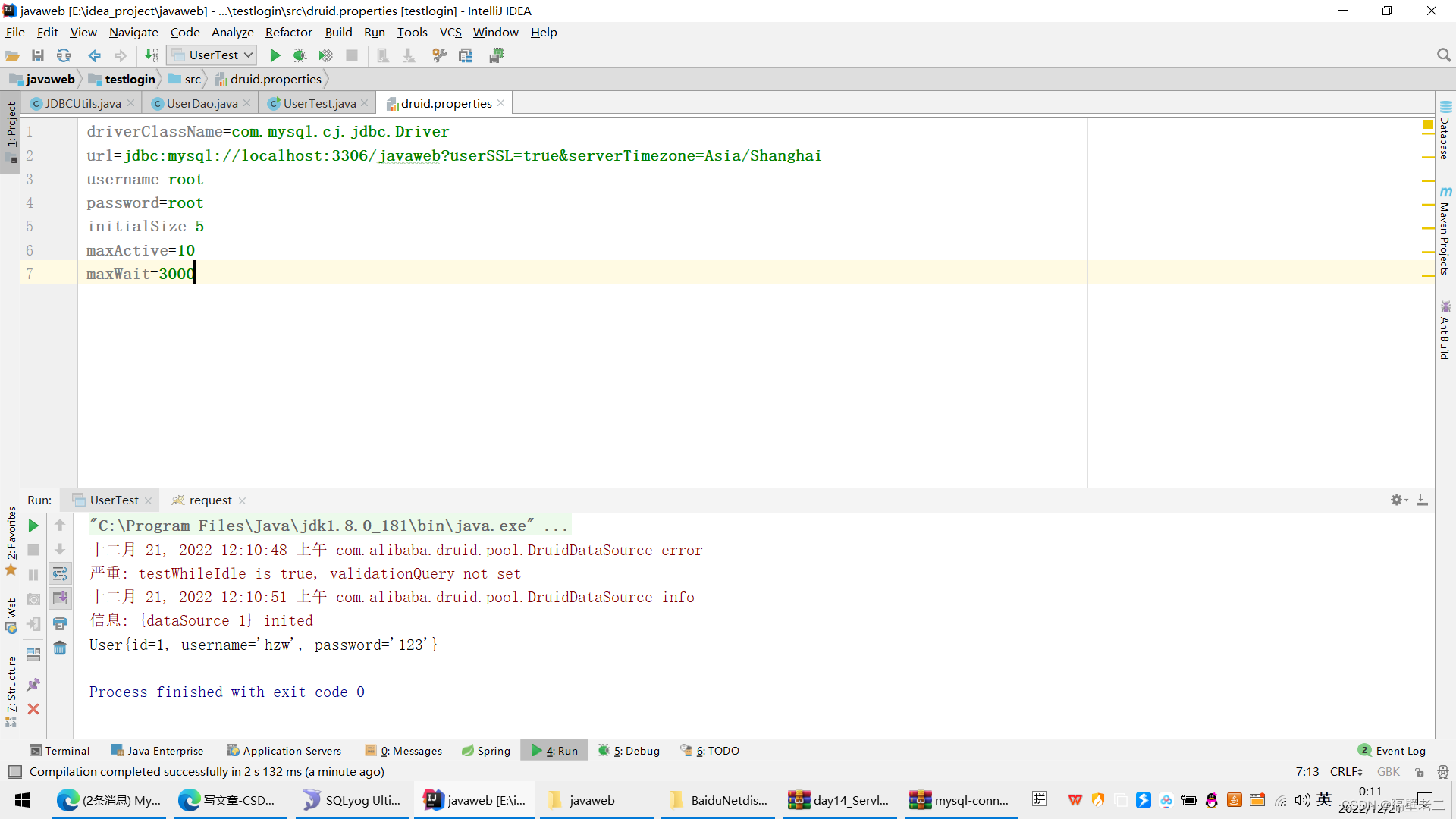
Task: Run UserTest with Coverage
Action: pyautogui.click(x=325, y=55)
